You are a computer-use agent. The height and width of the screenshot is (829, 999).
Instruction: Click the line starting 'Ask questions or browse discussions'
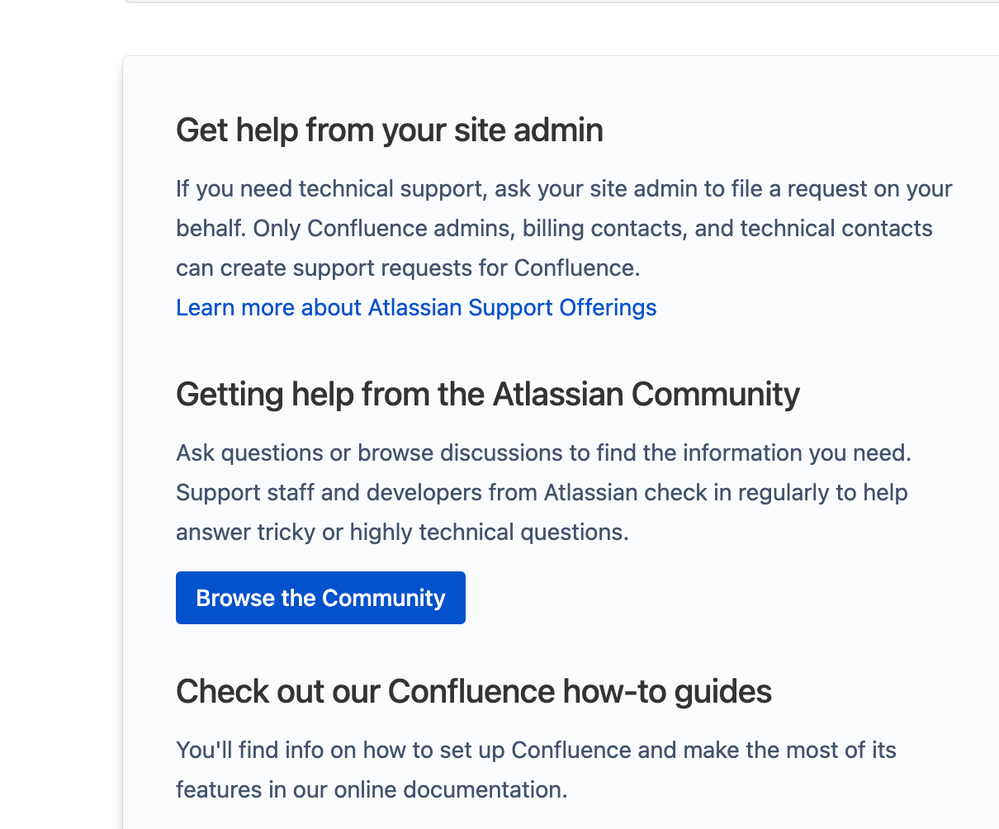543,453
